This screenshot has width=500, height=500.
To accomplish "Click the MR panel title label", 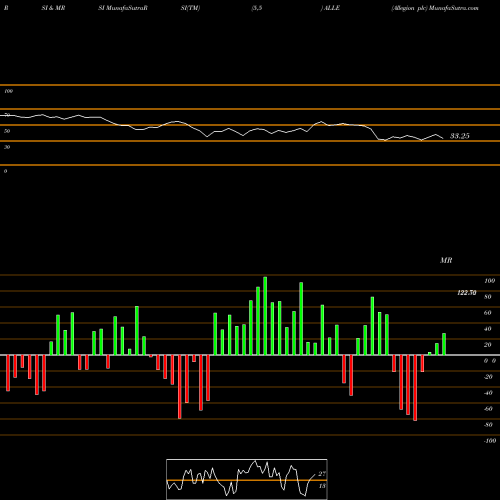I will point(446,260).
